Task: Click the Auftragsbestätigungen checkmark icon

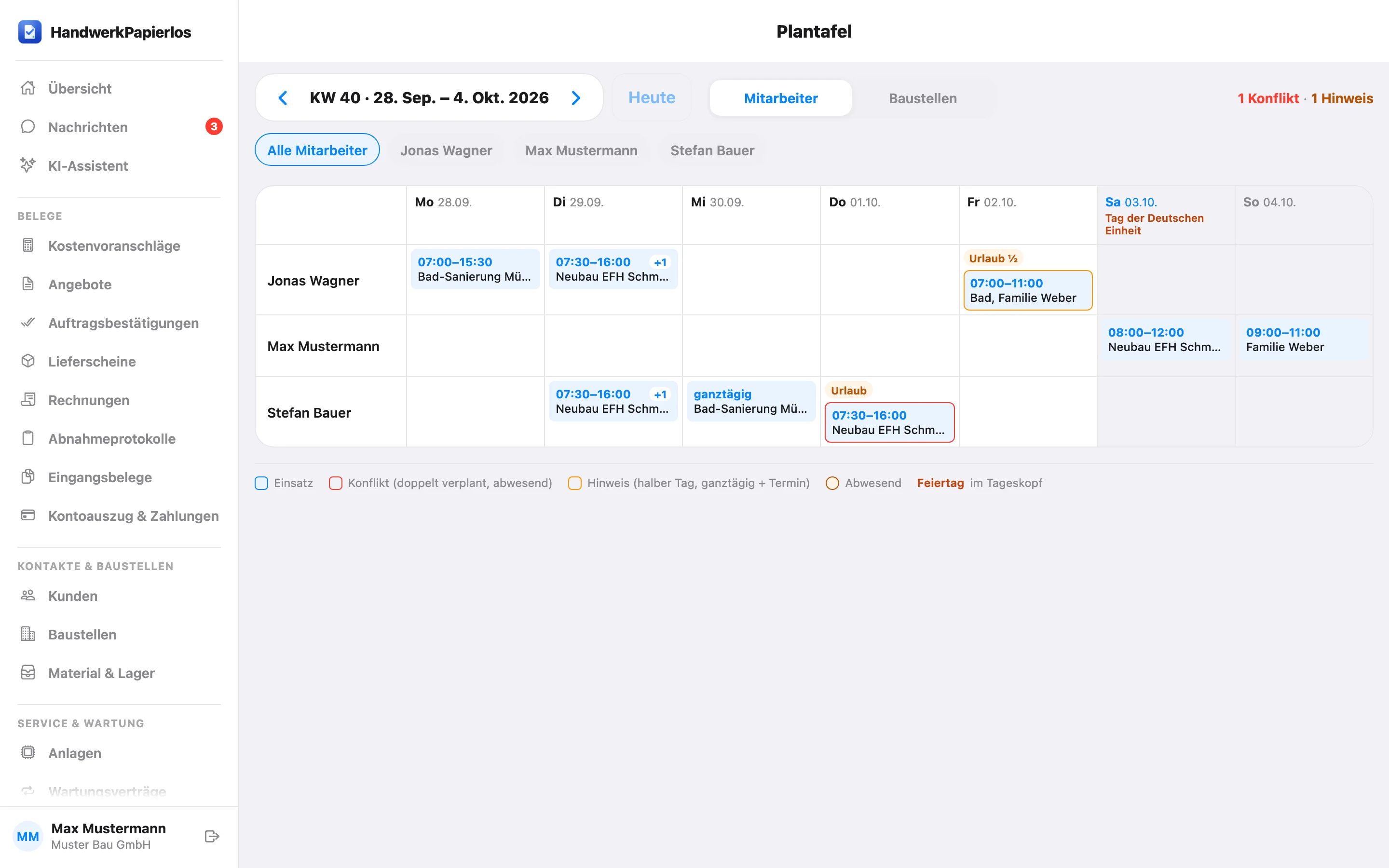Action: (28, 322)
